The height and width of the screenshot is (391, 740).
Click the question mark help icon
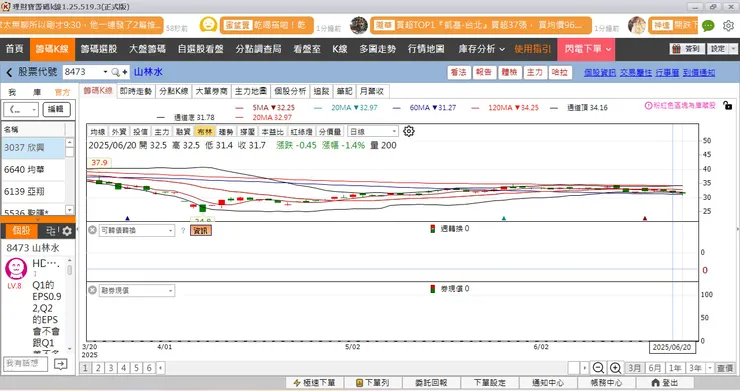point(183,230)
